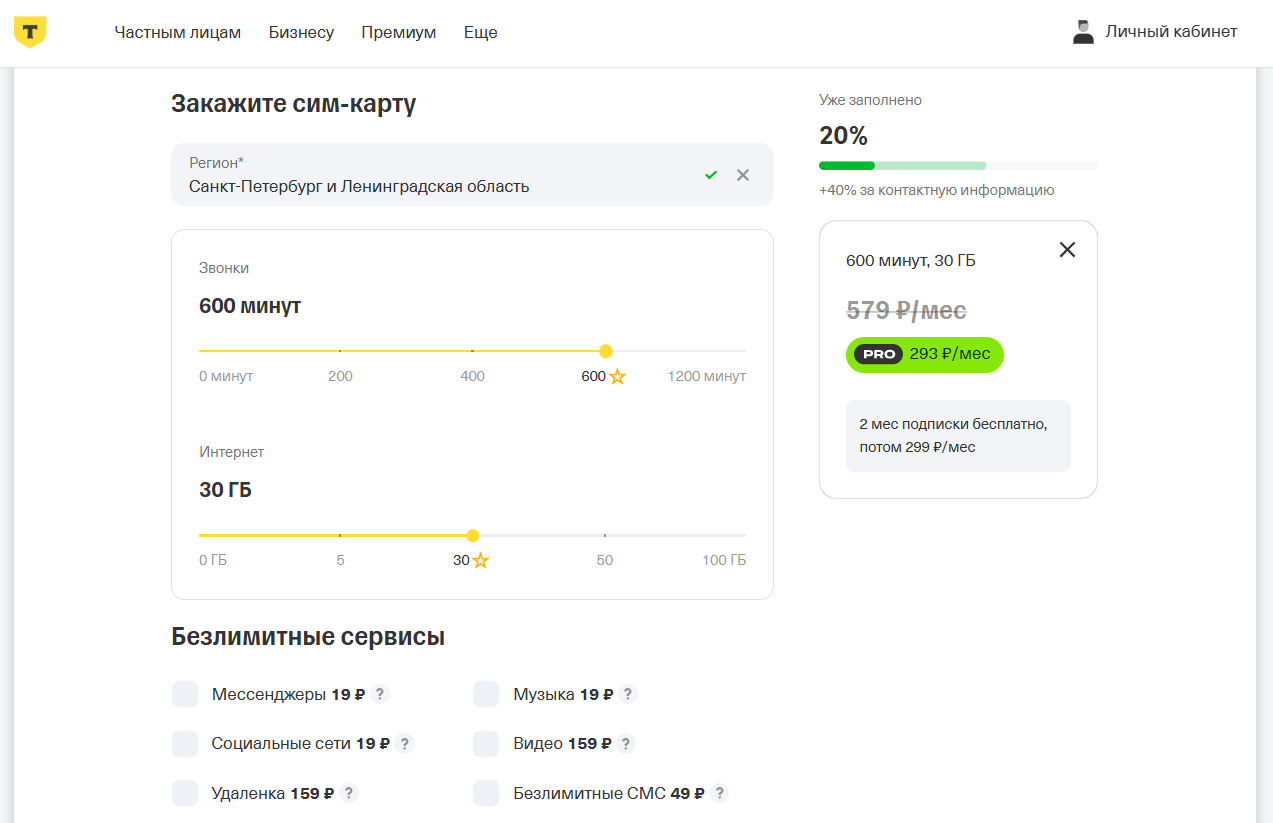
Task: Close the 600 минут, 30 ГБ summary card
Action: point(1067,250)
